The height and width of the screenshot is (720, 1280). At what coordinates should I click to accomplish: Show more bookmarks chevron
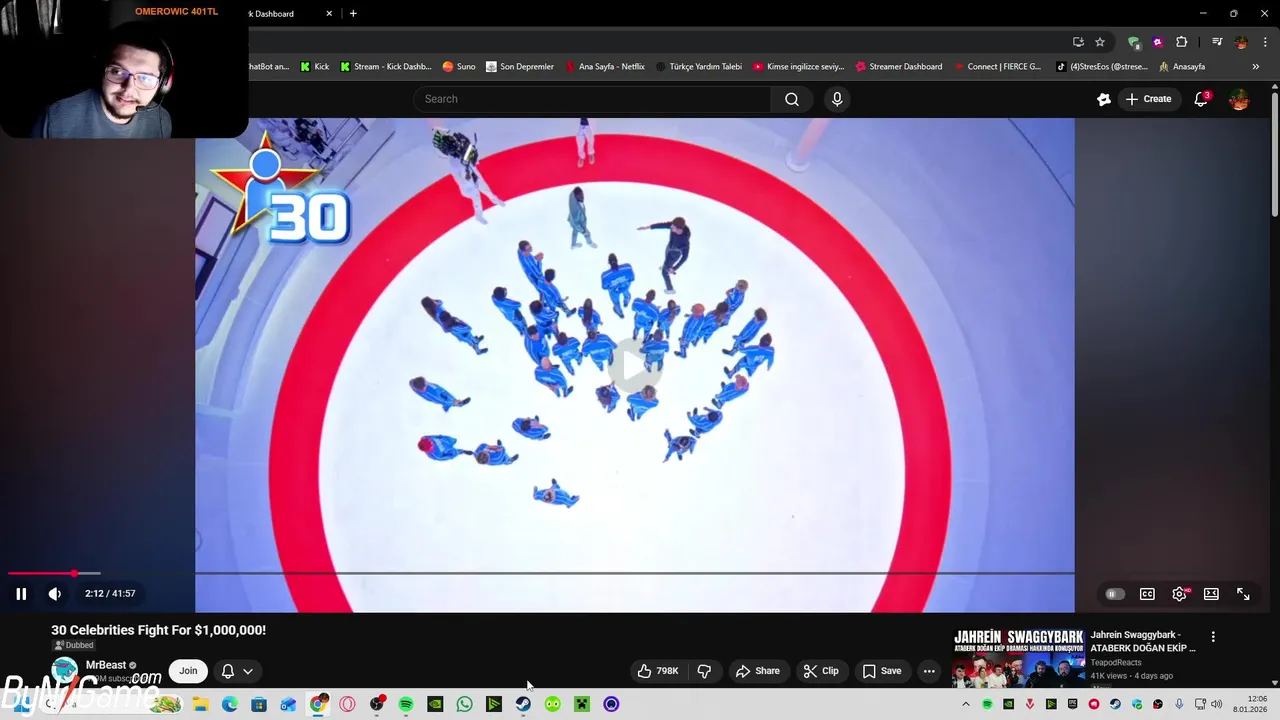click(1255, 67)
